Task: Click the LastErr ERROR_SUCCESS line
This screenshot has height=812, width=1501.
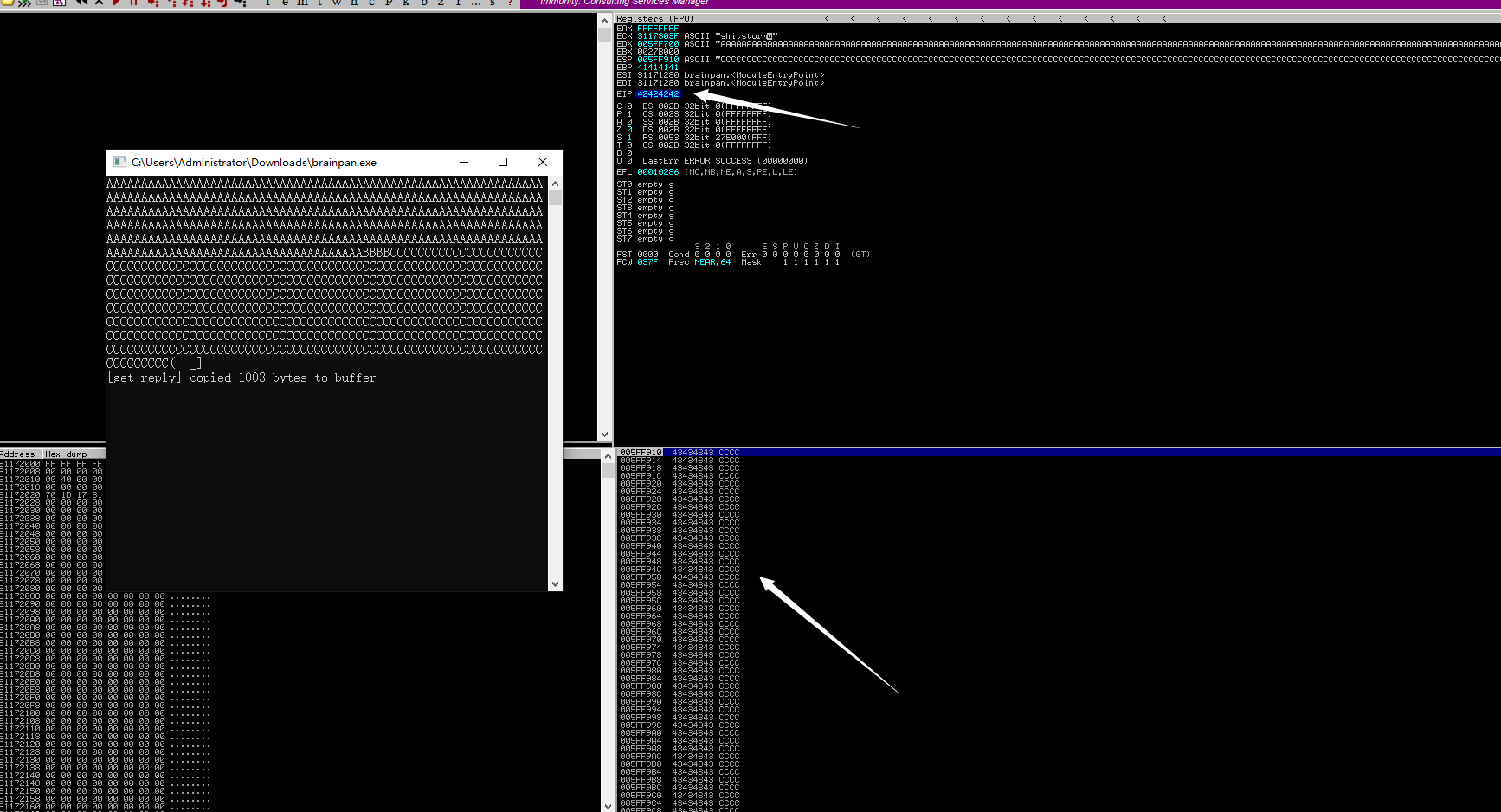Action: pos(725,161)
